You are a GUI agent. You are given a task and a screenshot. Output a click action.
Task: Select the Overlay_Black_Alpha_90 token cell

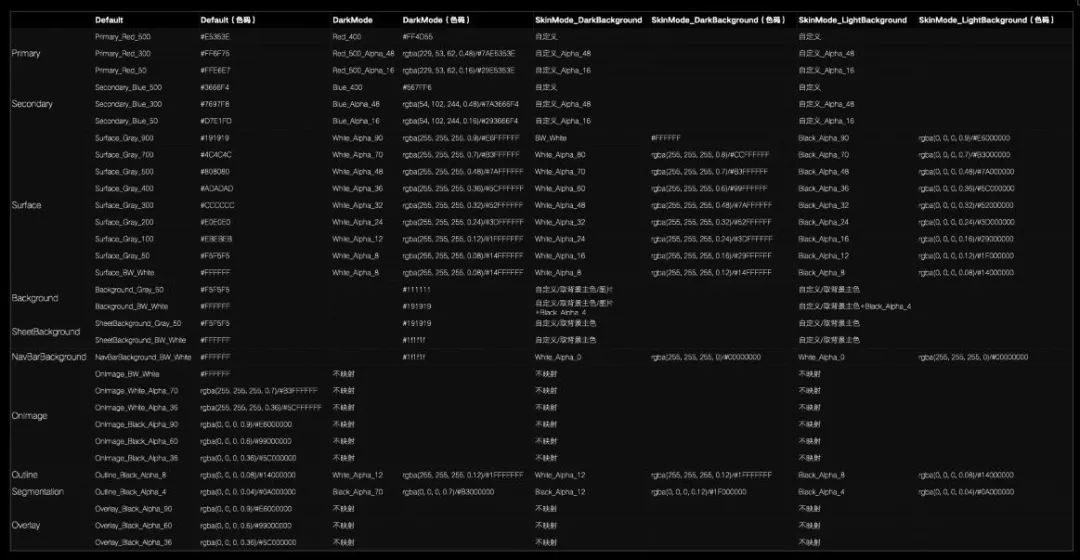133,509
